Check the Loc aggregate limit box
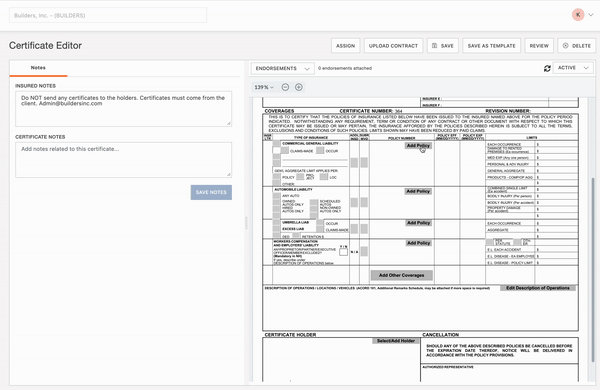Viewport: 600px width, 390px height. pos(324,177)
